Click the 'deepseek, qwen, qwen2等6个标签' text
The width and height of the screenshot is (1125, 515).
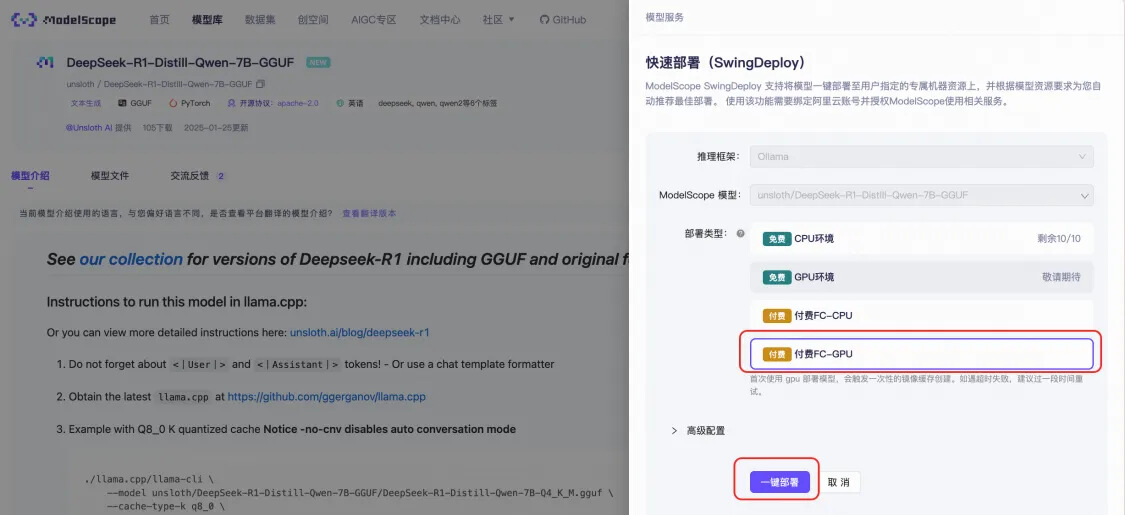pos(438,103)
